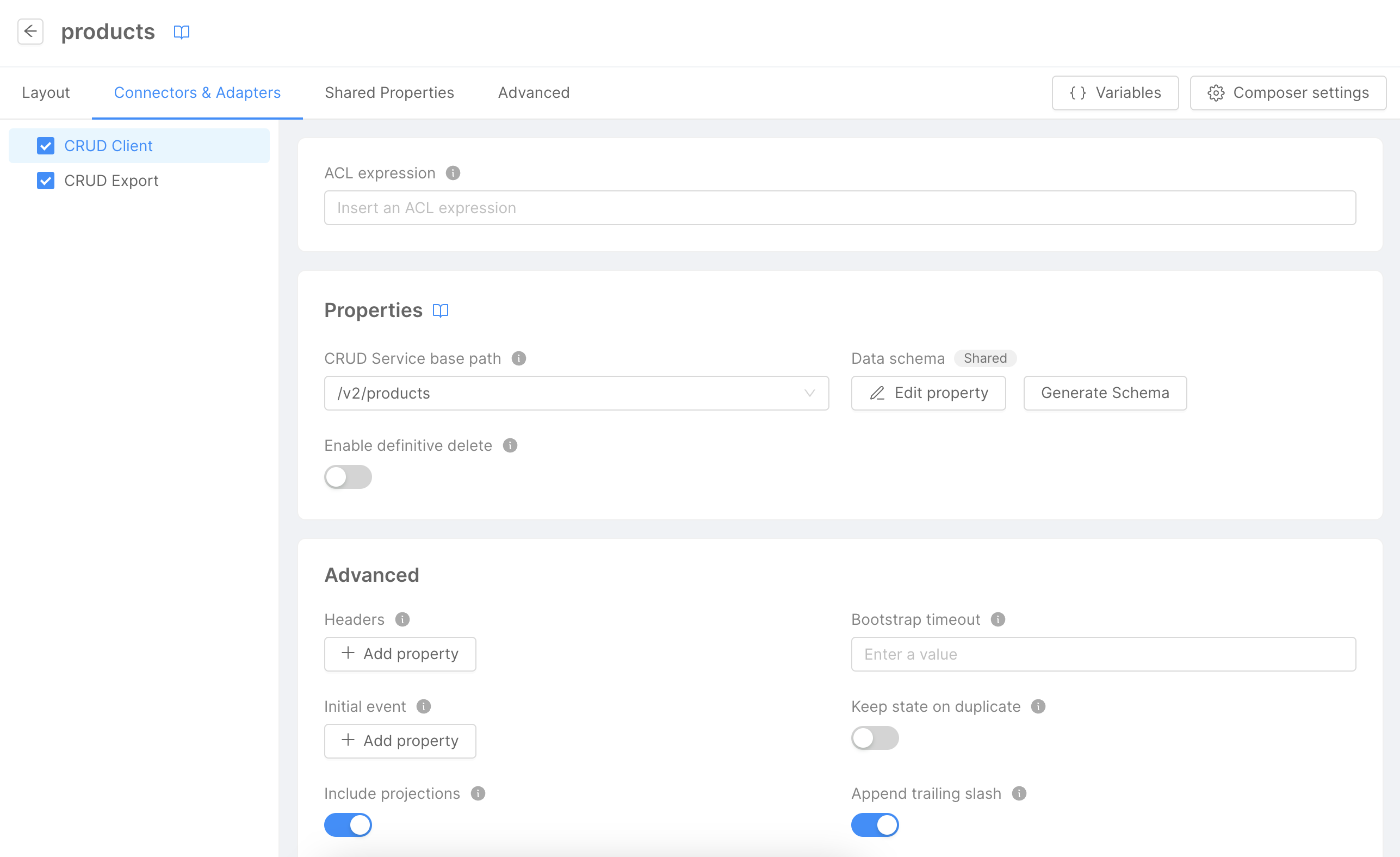1400x857 pixels.
Task: Uncheck the CRUD Export connector
Action: 46,181
